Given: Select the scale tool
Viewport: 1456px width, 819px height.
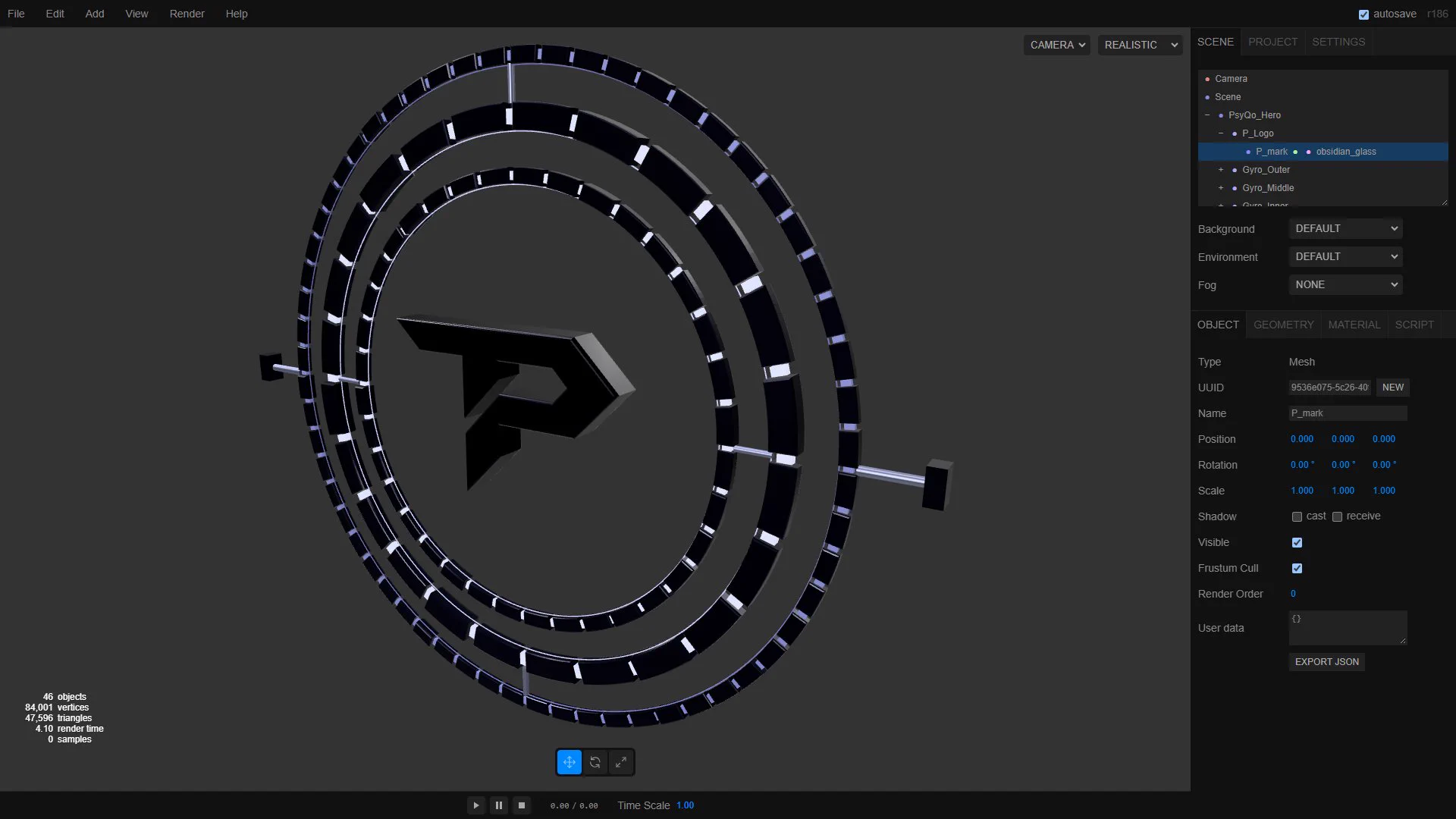Looking at the screenshot, I should (621, 762).
